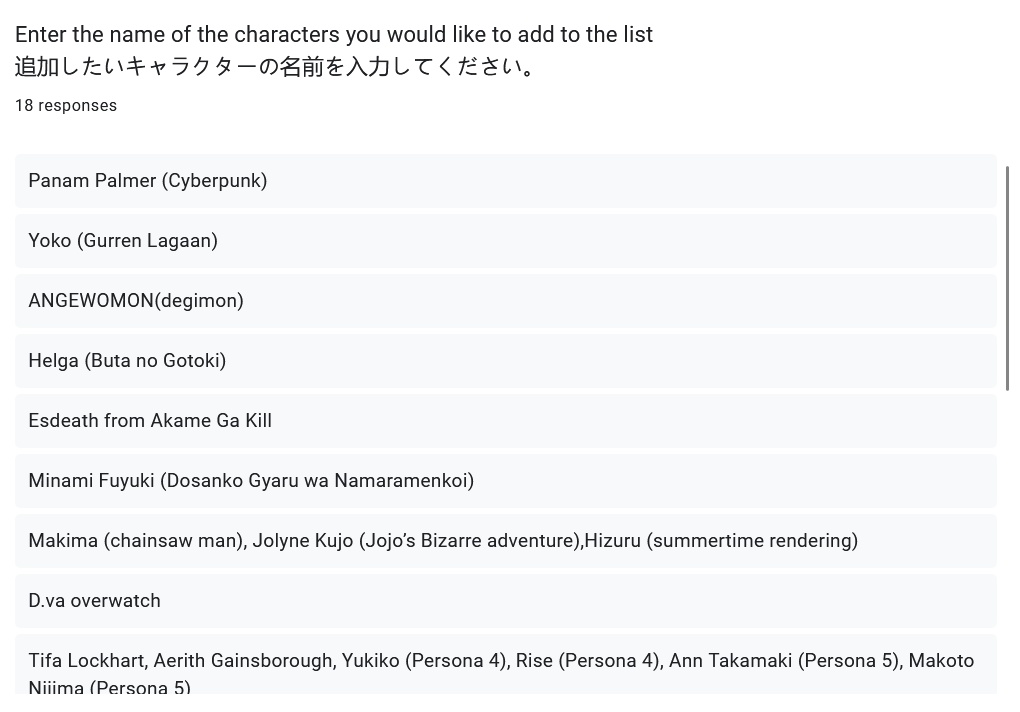Click the Yukiko (Persona 4) text
1020x712 pixels.
424,661
